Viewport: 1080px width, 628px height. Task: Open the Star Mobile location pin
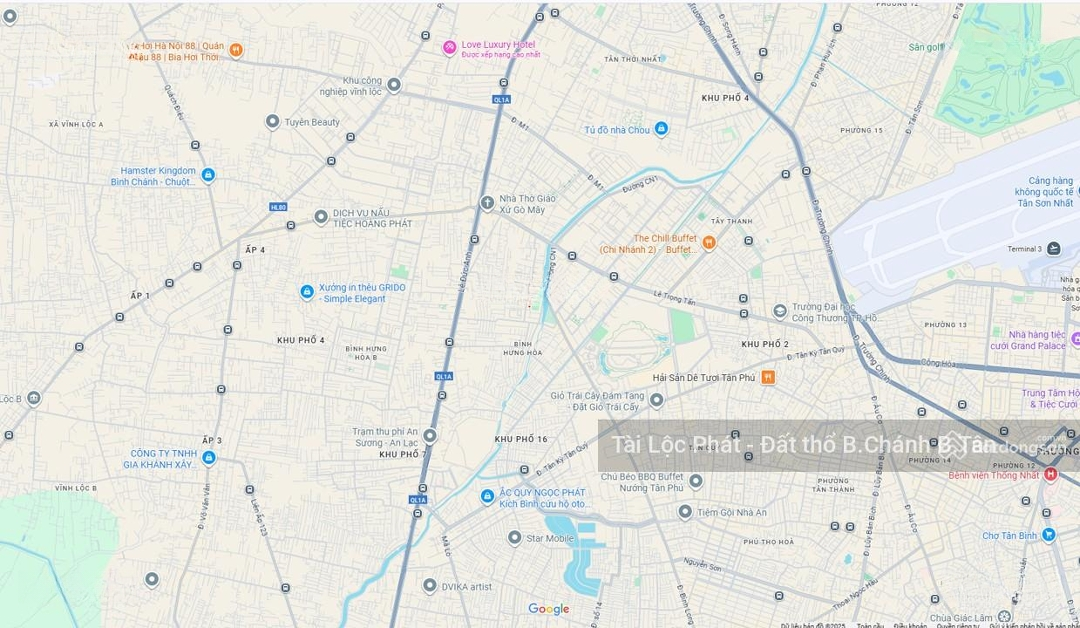(514, 538)
